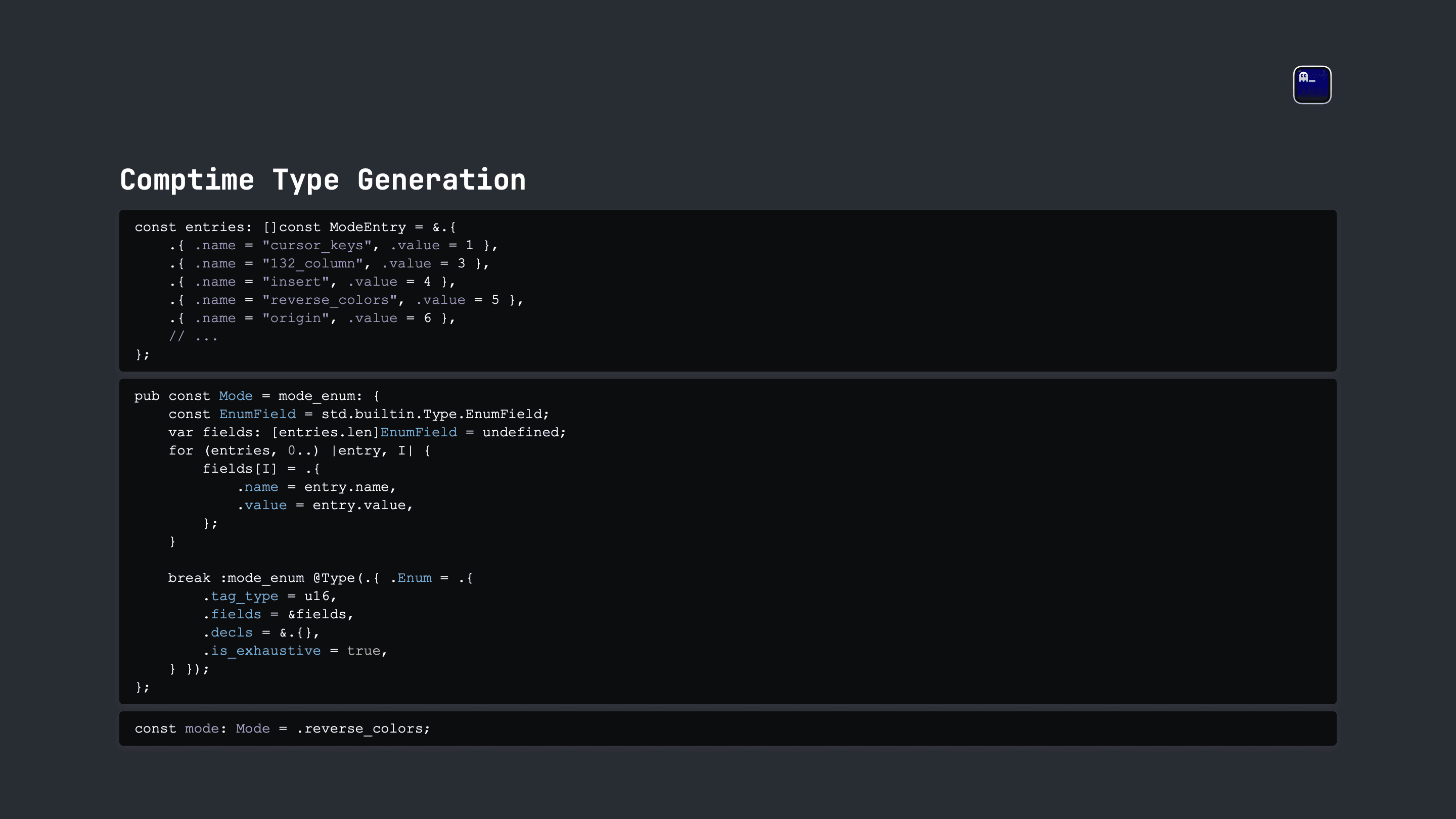Image resolution: width=1456 pixels, height=819 pixels.
Task: Click the Ghostty ghost terminal icon
Action: pyautogui.click(x=1312, y=85)
